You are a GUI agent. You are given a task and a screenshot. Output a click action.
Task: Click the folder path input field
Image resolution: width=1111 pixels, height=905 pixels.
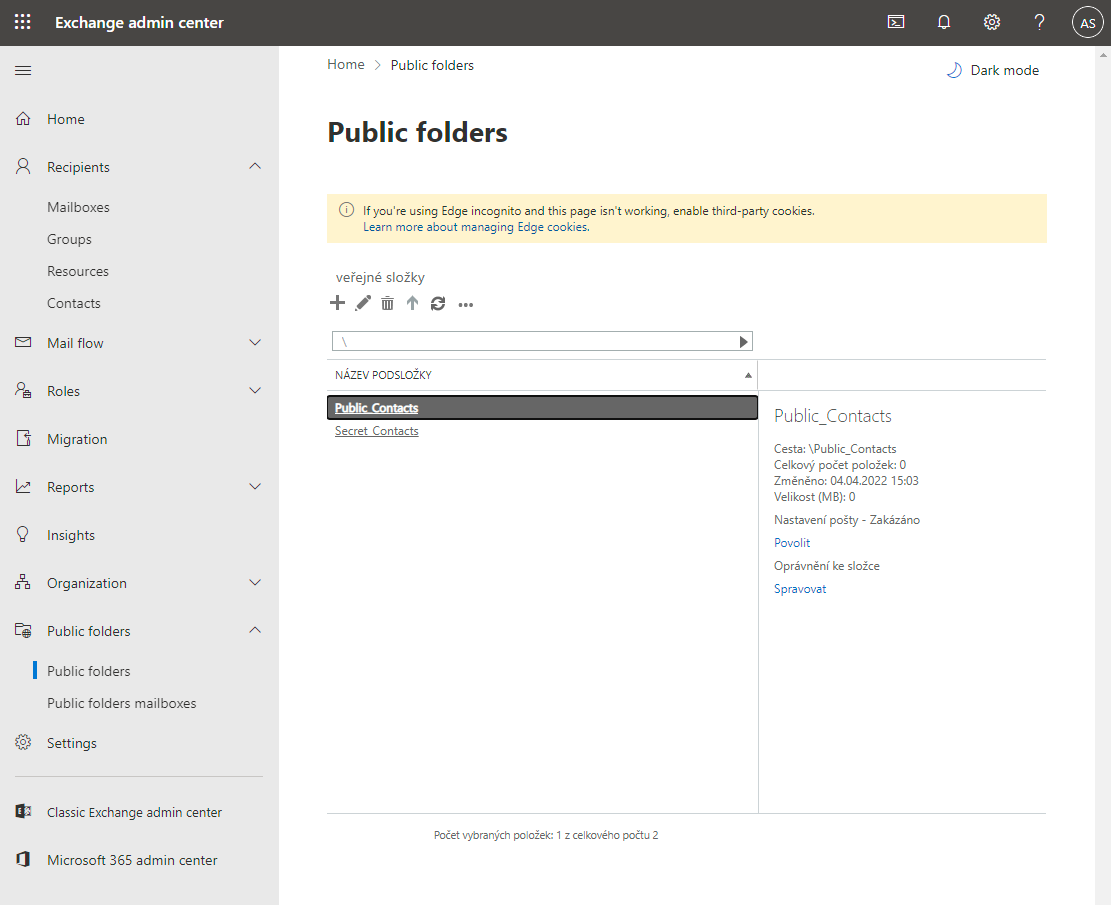click(535, 342)
